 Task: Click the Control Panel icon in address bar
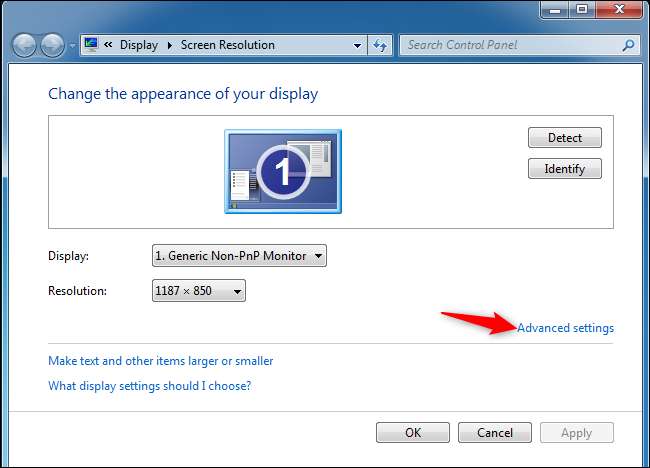point(91,44)
